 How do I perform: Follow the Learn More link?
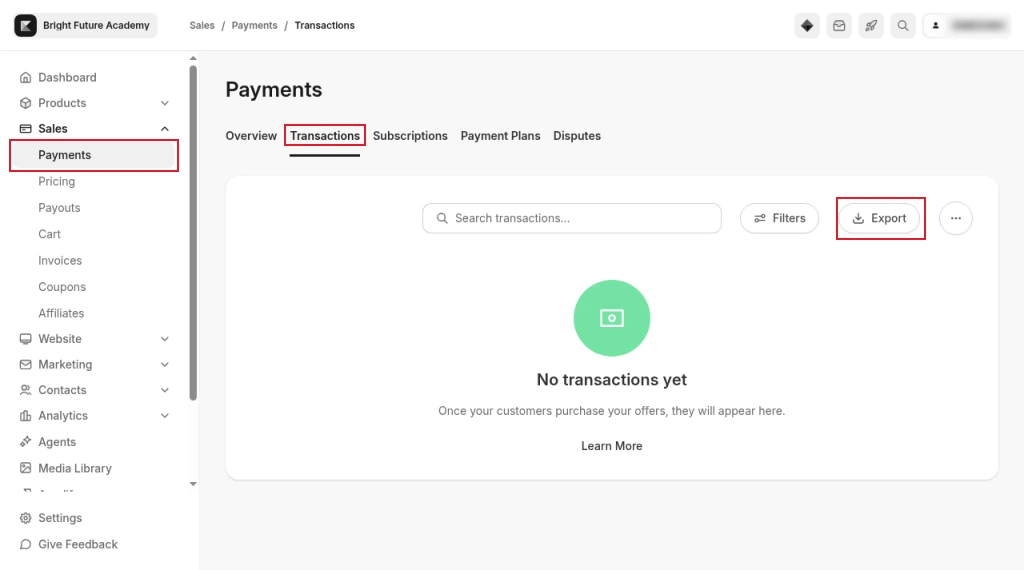tap(612, 446)
